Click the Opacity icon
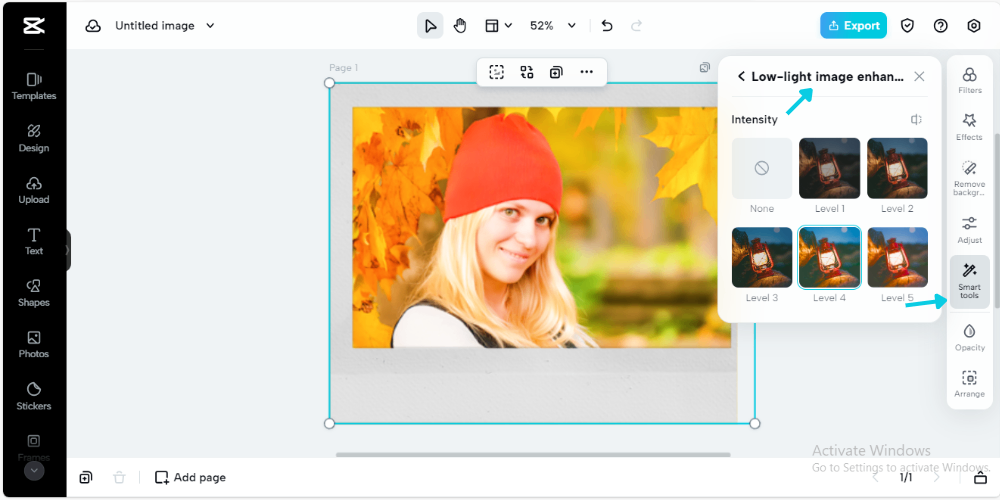Image resolution: width=1000 pixels, height=500 pixels. pyautogui.click(x=969, y=337)
